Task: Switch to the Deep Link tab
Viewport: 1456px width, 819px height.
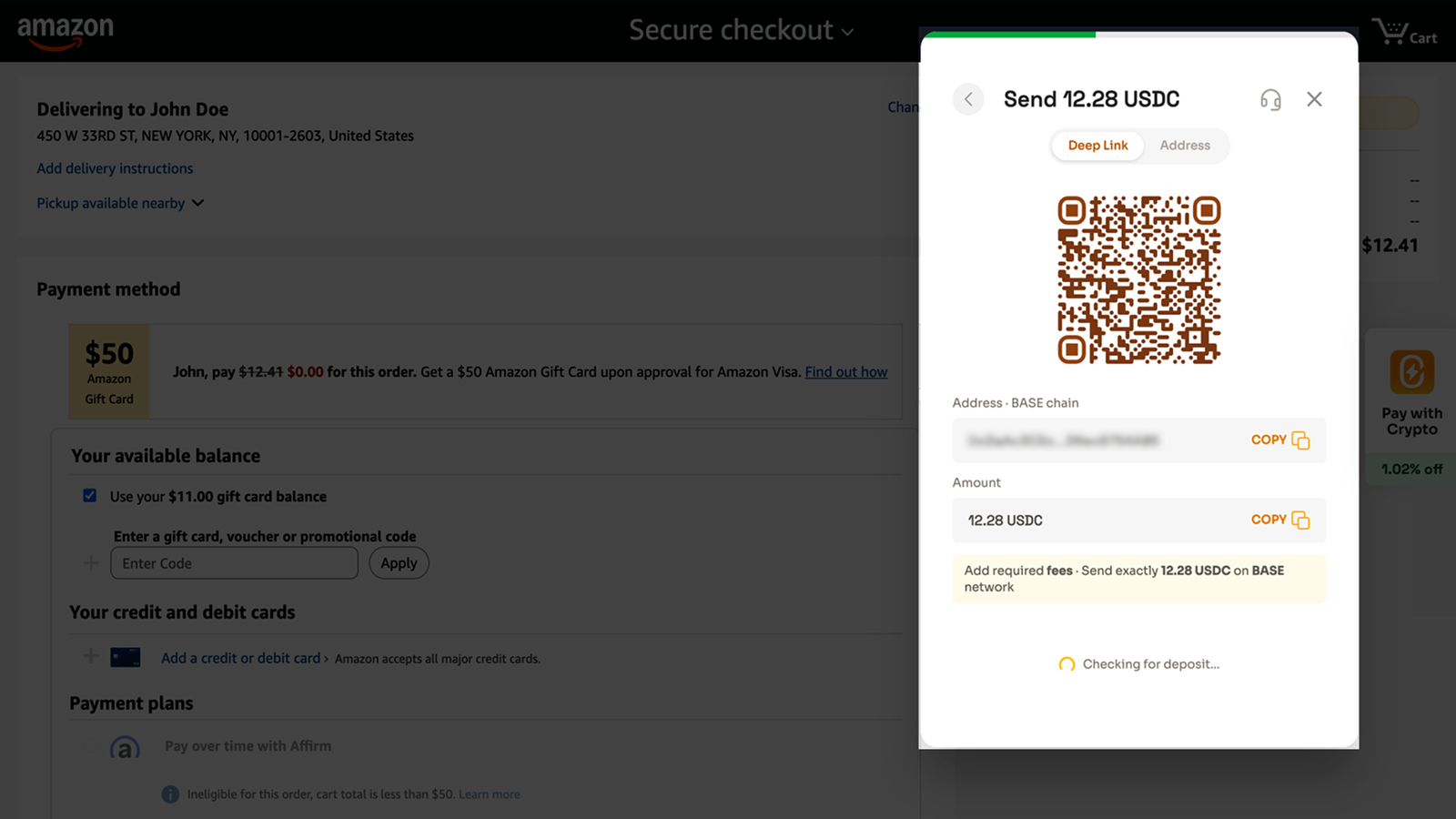Action: coord(1097,146)
